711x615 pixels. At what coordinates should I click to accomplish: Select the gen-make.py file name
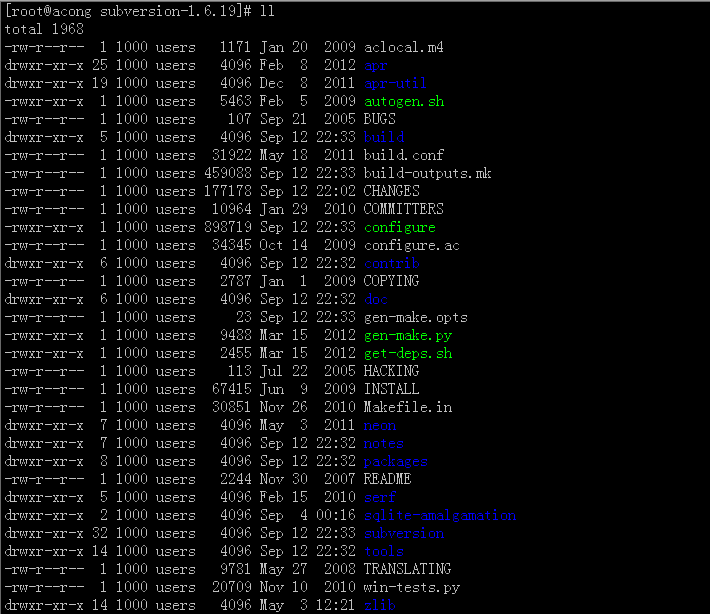click(408, 335)
